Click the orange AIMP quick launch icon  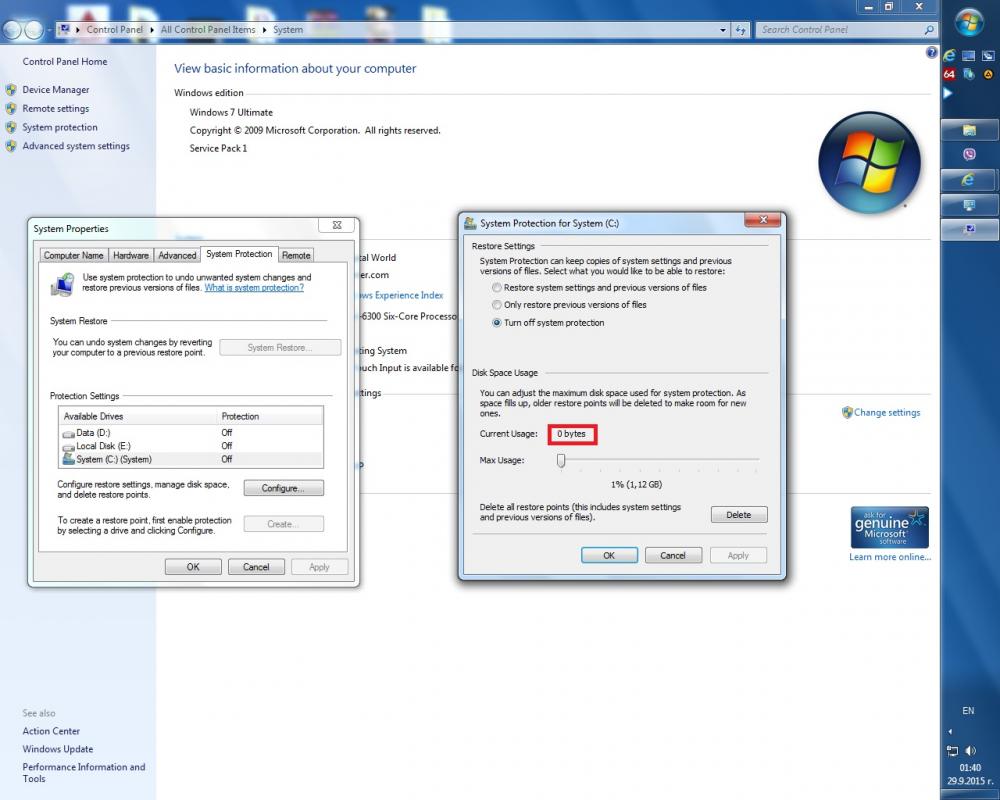pyautogui.click(x=988, y=75)
